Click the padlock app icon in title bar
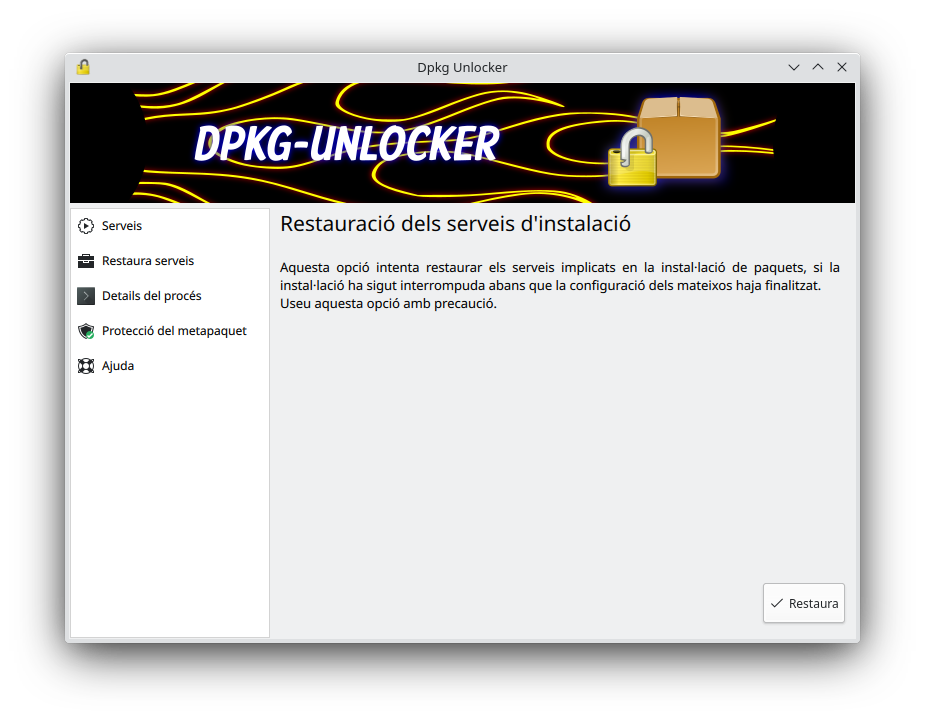Screen dimensions: 925x720 [x=83, y=67]
